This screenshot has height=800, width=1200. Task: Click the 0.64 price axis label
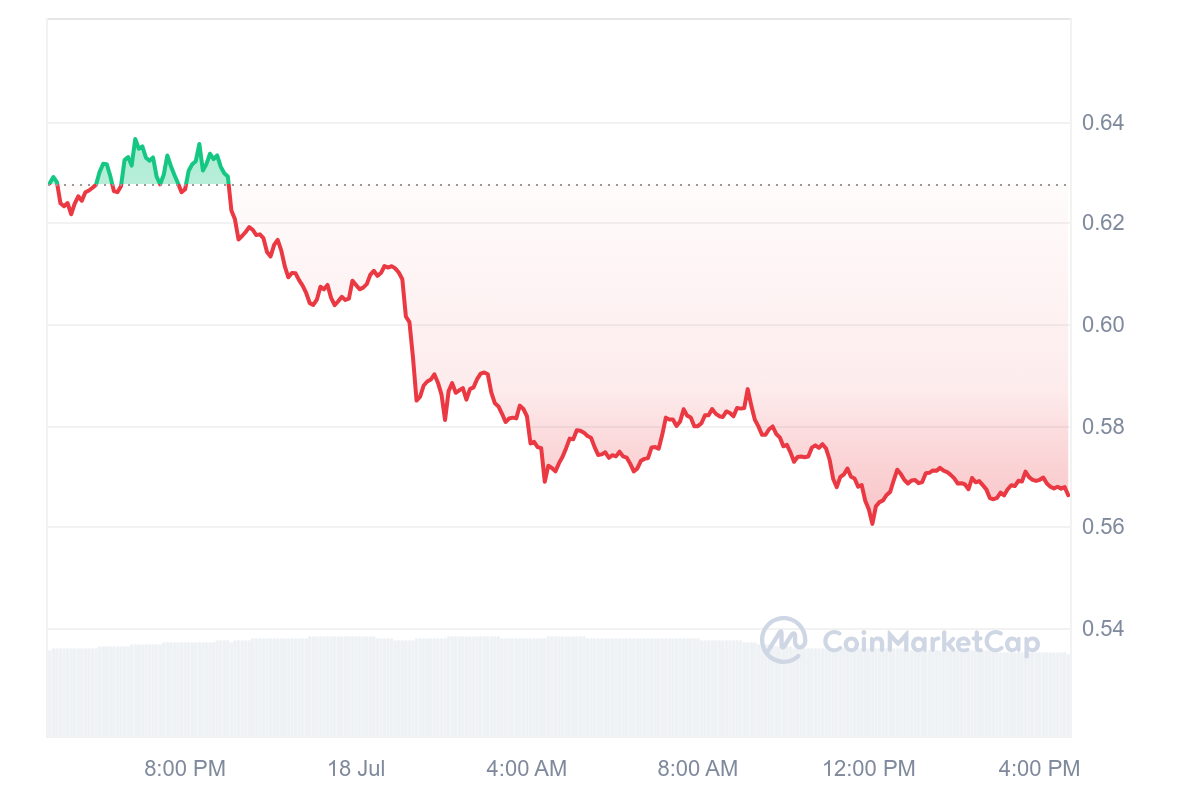1103,123
